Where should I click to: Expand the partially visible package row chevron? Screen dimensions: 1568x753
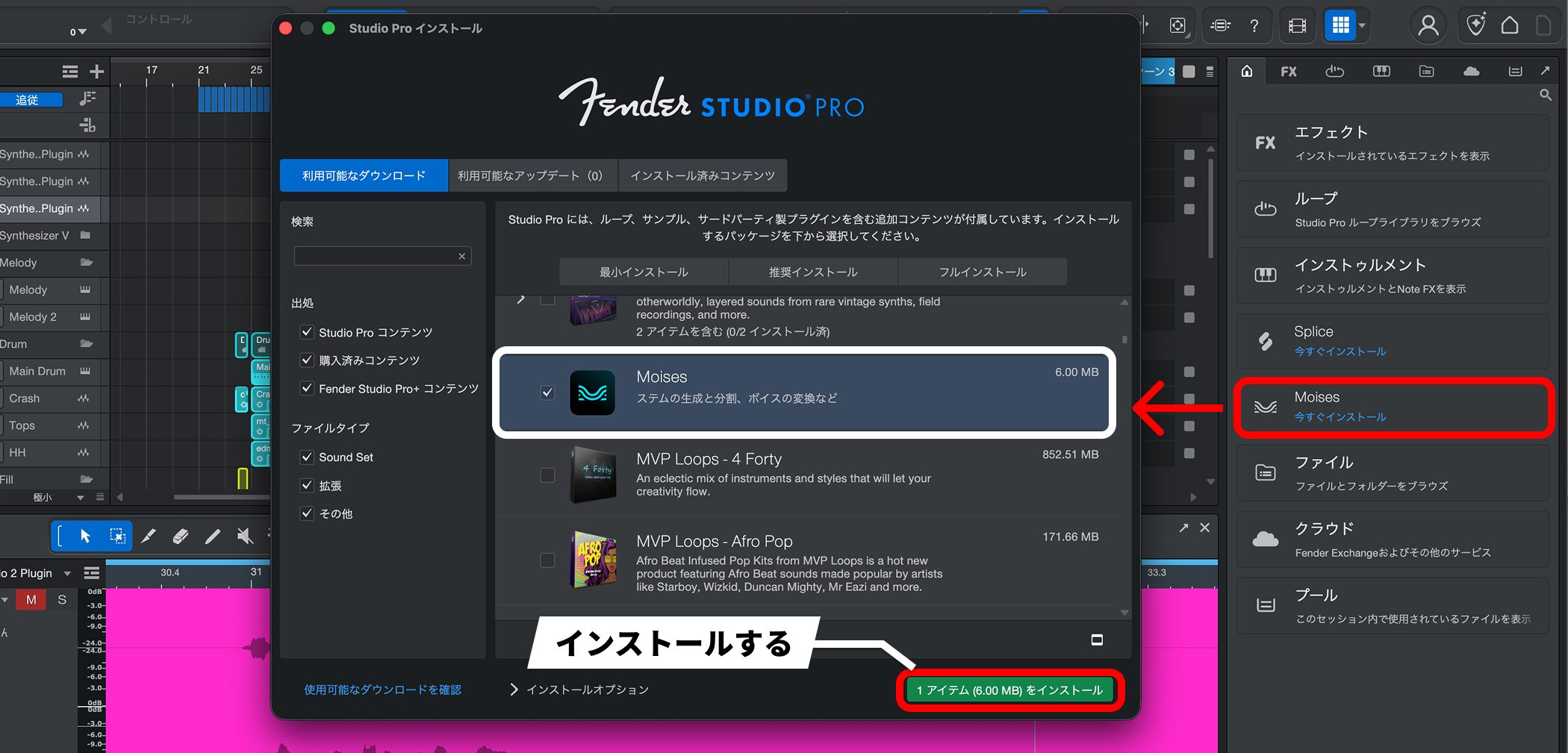521,299
